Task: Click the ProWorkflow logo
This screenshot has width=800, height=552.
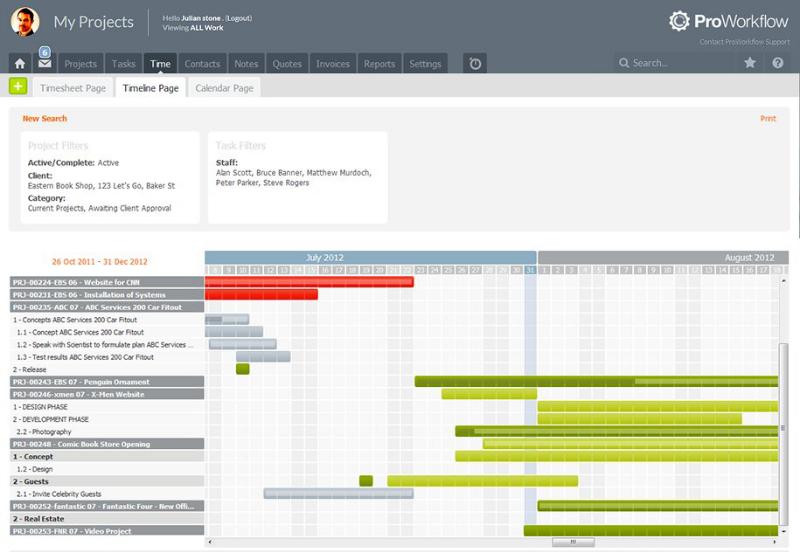Action: click(x=729, y=21)
